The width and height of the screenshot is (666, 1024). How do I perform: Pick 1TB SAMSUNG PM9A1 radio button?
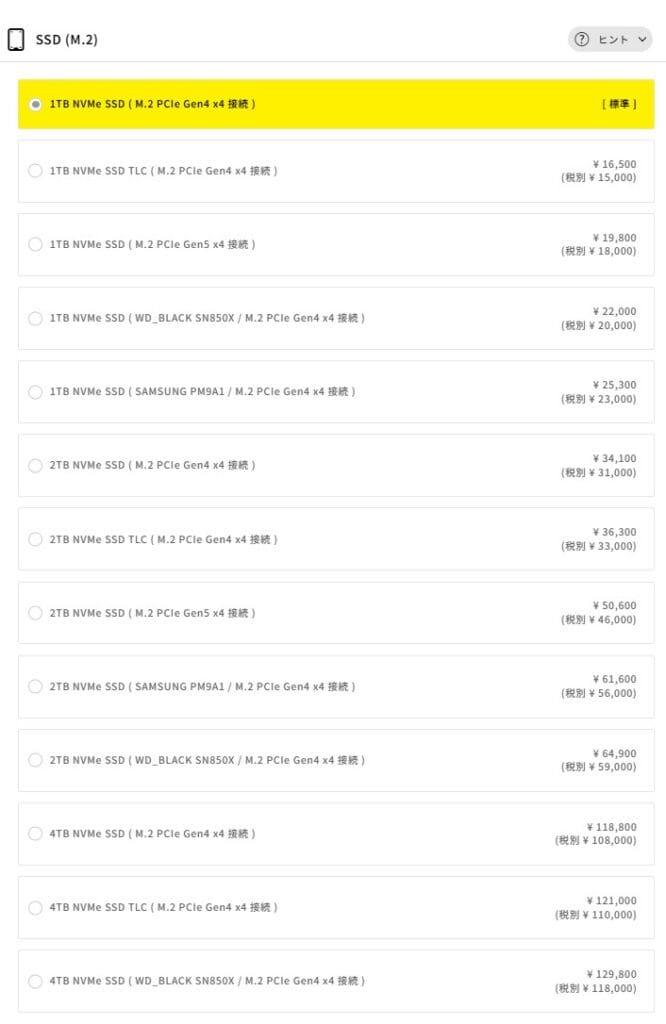(36, 392)
